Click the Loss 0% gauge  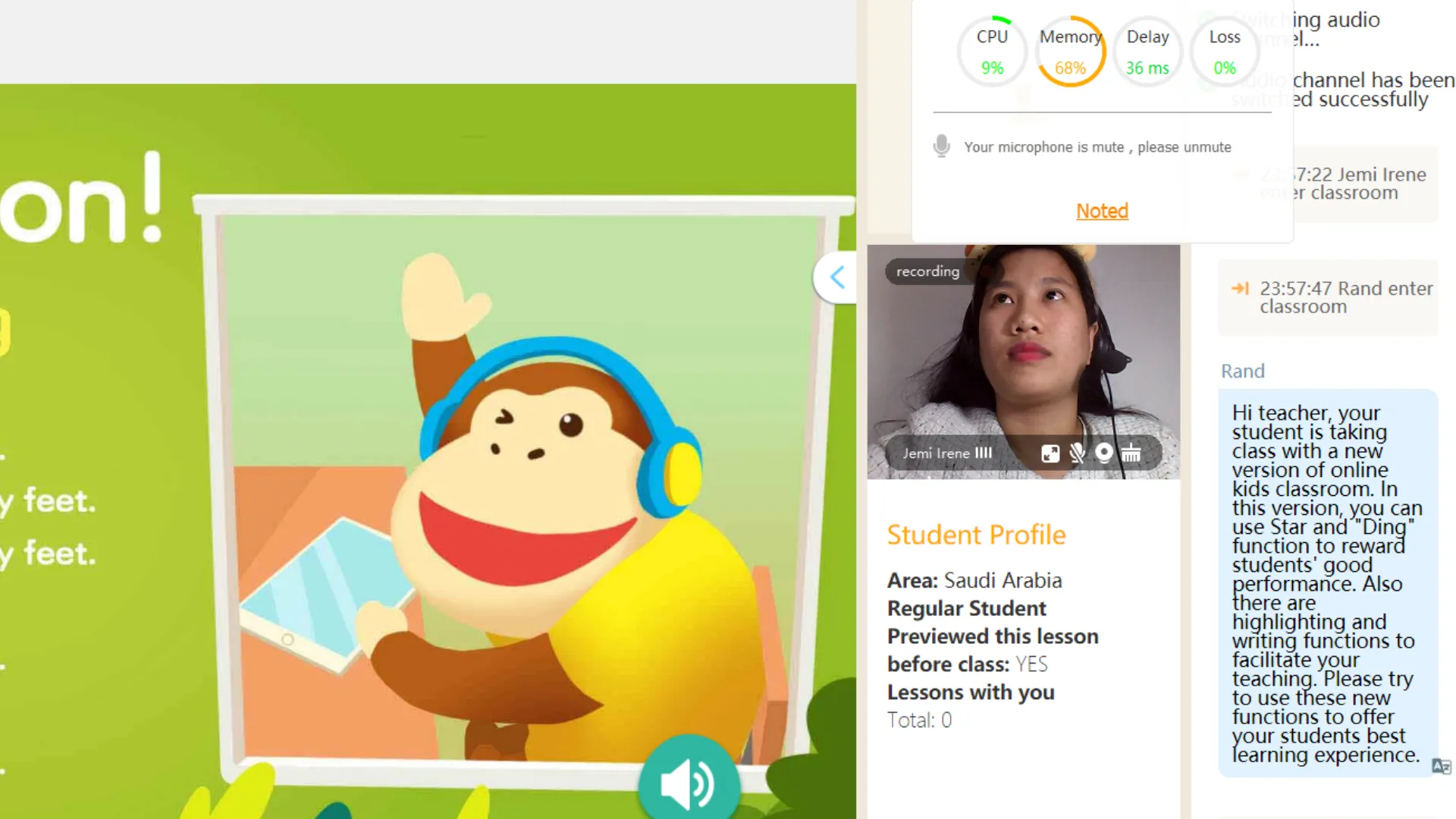click(1225, 52)
